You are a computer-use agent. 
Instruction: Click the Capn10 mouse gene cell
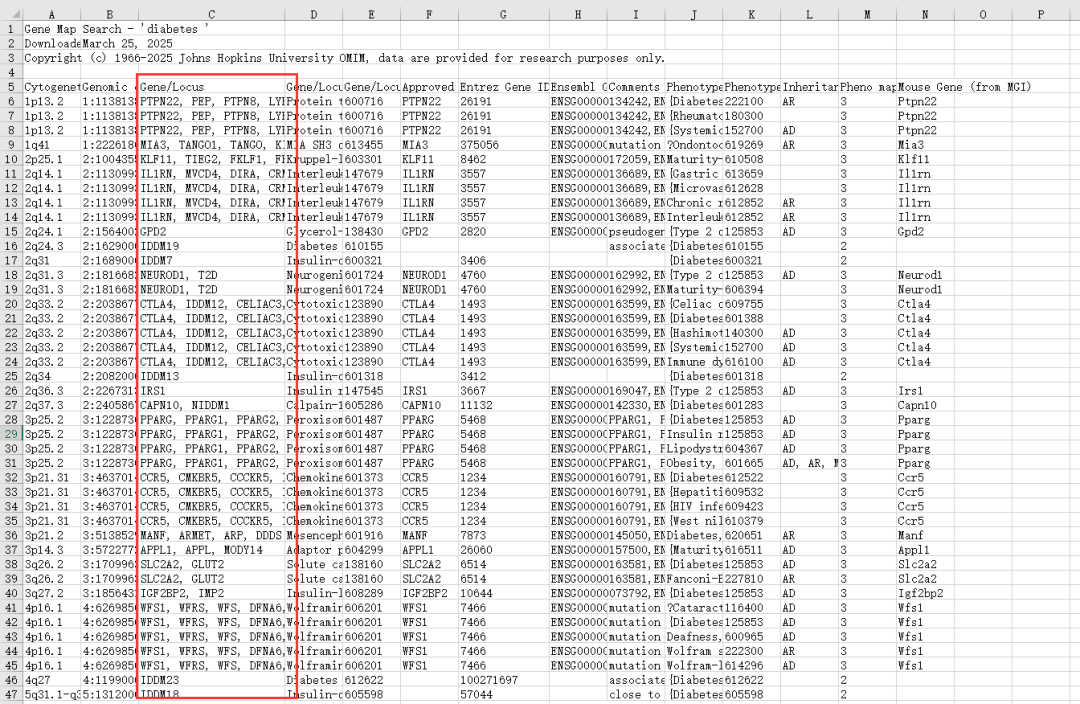point(916,405)
